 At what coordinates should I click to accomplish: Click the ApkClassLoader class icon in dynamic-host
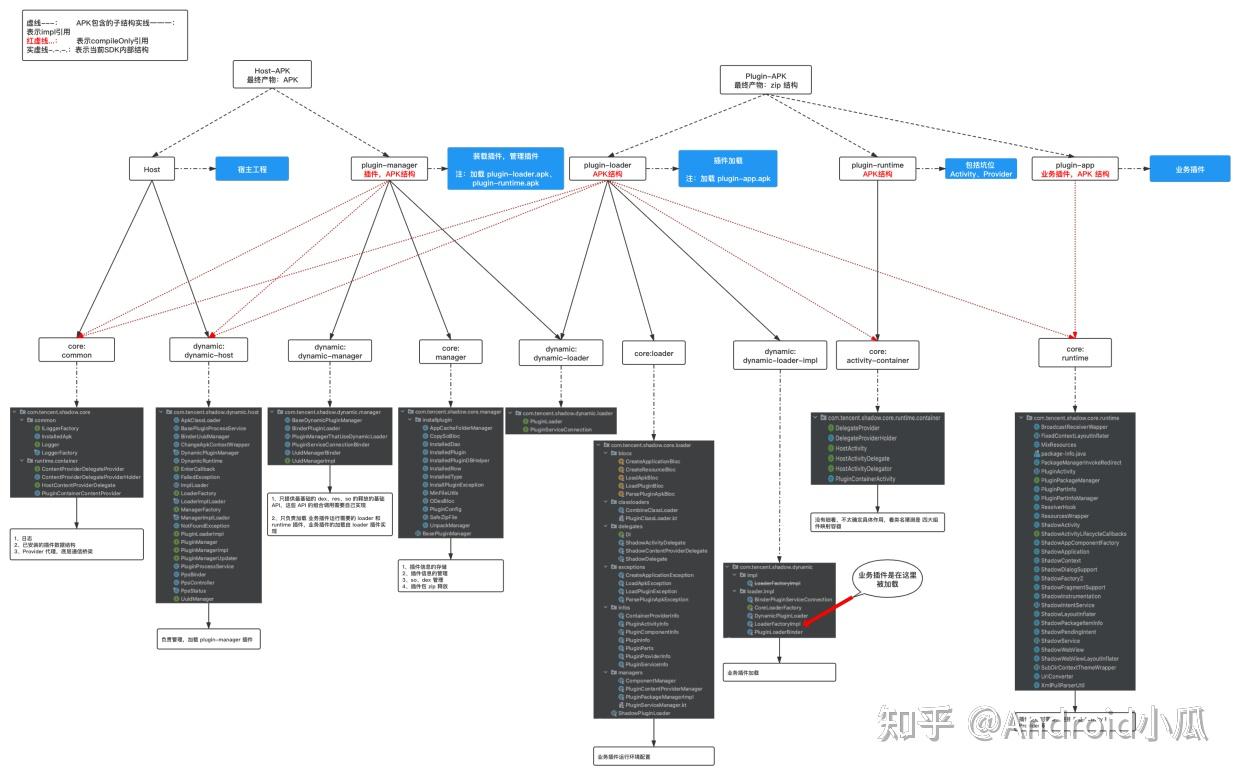click(x=176, y=421)
